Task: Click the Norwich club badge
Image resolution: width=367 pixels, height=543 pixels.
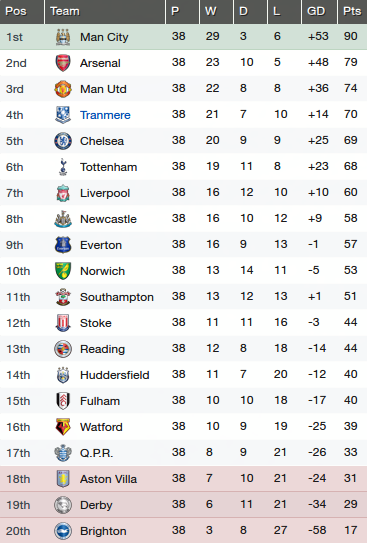Action: [x=63, y=271]
